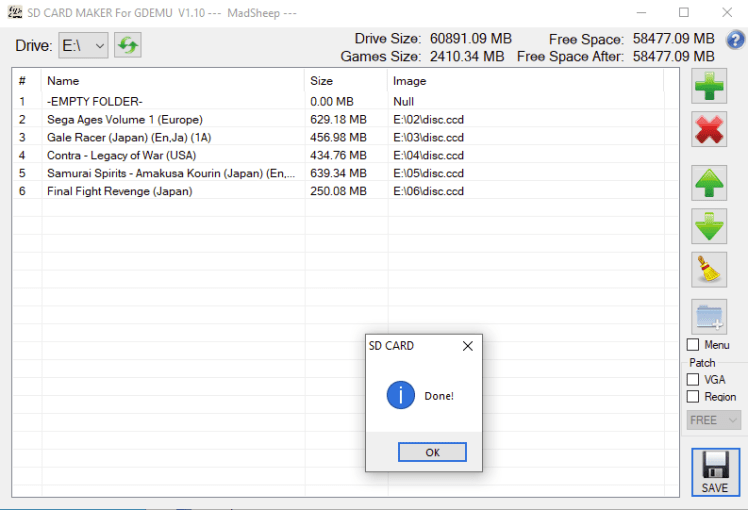Toggle the VGA patch checkbox
748x510 pixels.
point(693,380)
